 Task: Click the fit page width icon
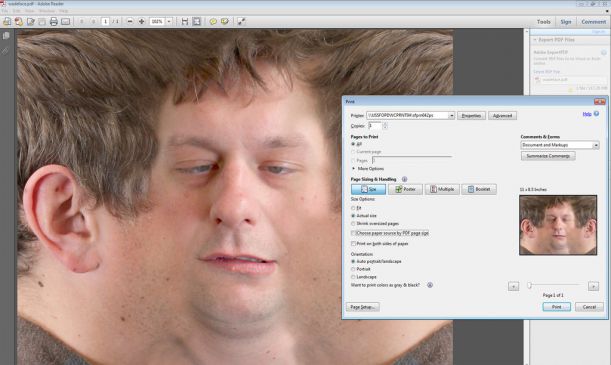pos(185,21)
